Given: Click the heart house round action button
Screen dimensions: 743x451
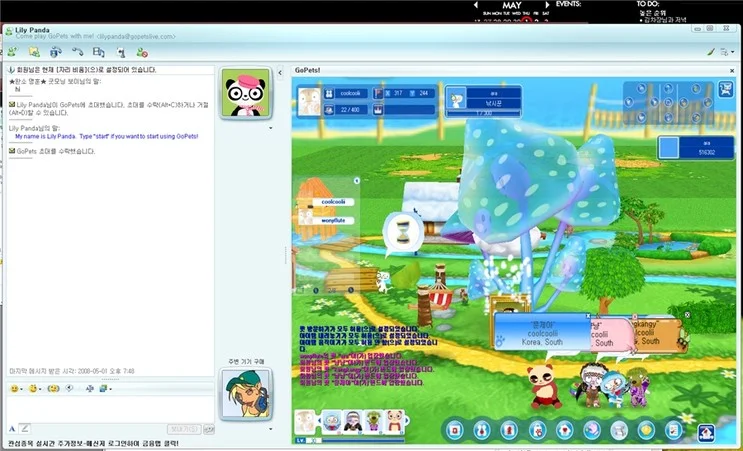Looking at the screenshot, I should [x=565, y=430].
